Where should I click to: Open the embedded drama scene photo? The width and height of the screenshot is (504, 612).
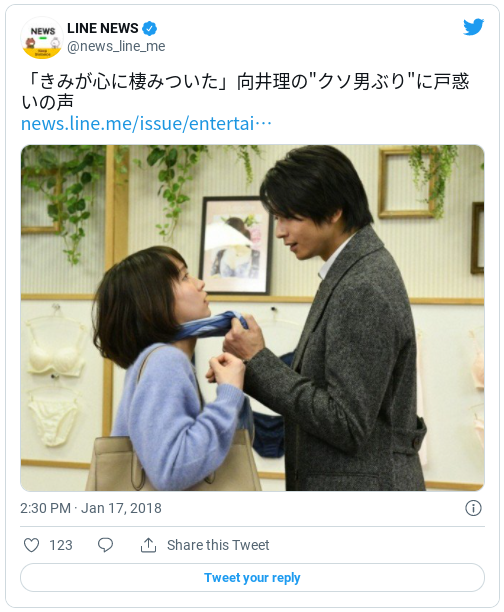[x=252, y=318]
